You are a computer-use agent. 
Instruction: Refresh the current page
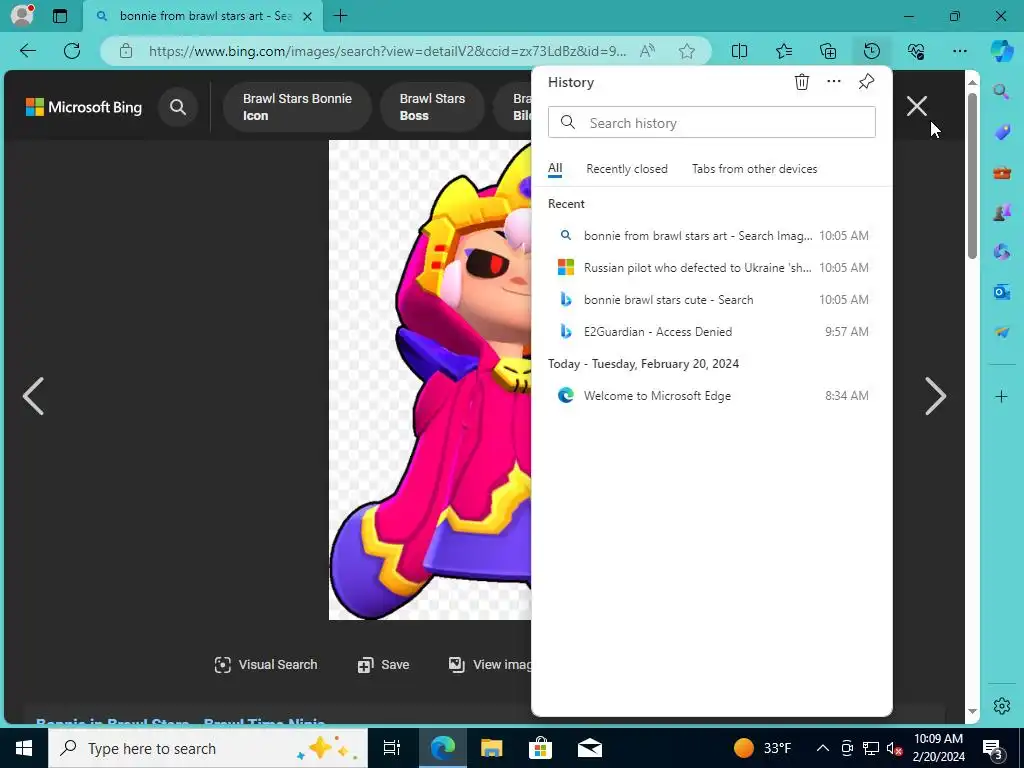coord(72,51)
